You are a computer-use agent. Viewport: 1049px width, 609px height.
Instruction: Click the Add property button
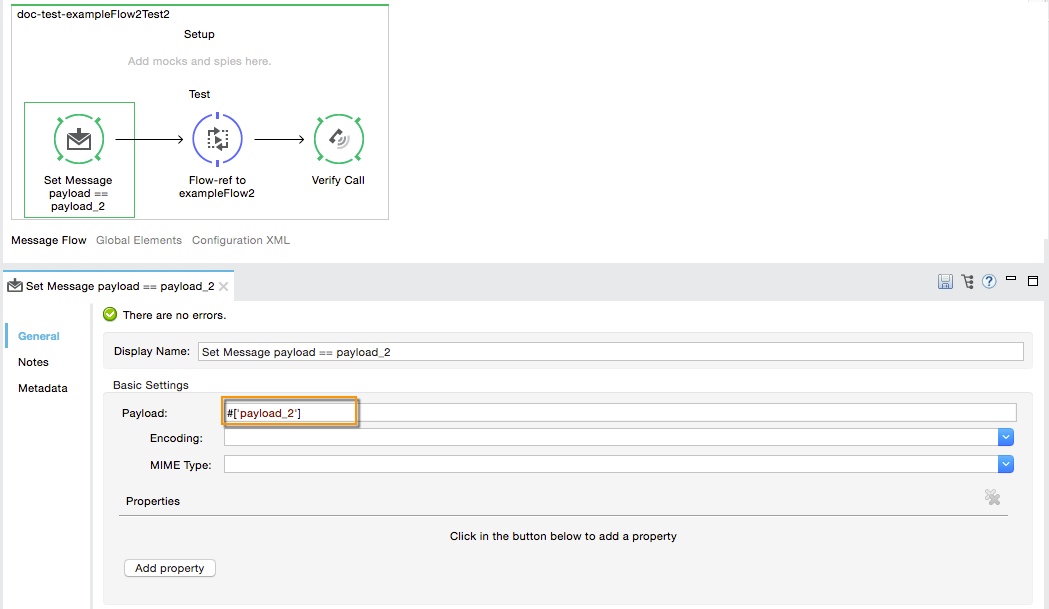[169, 568]
